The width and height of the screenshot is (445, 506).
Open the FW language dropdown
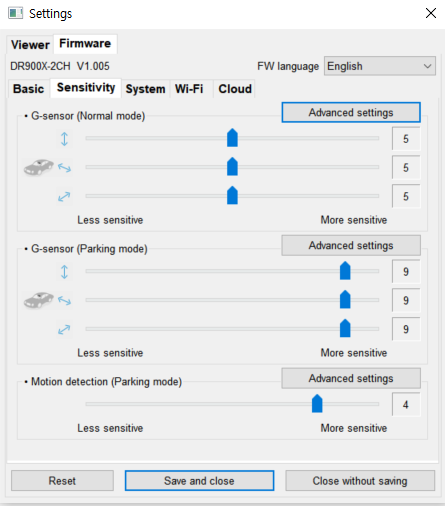[380, 66]
